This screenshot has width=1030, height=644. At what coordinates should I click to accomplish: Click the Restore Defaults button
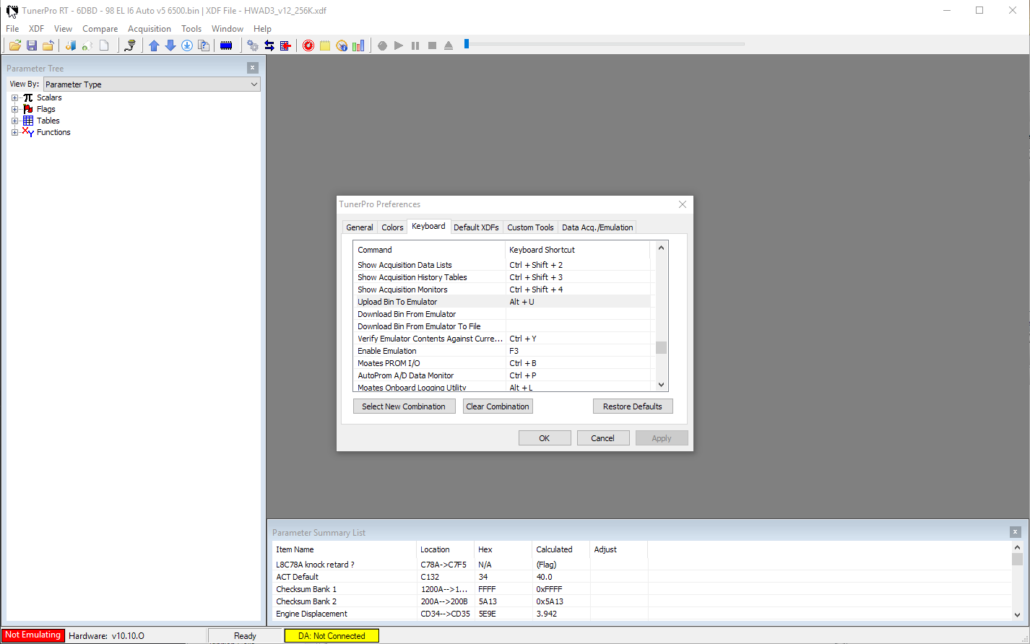(633, 406)
